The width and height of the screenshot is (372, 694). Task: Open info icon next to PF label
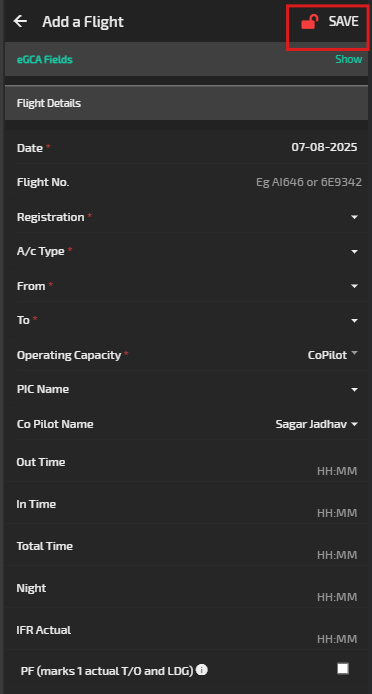[x=202, y=670]
